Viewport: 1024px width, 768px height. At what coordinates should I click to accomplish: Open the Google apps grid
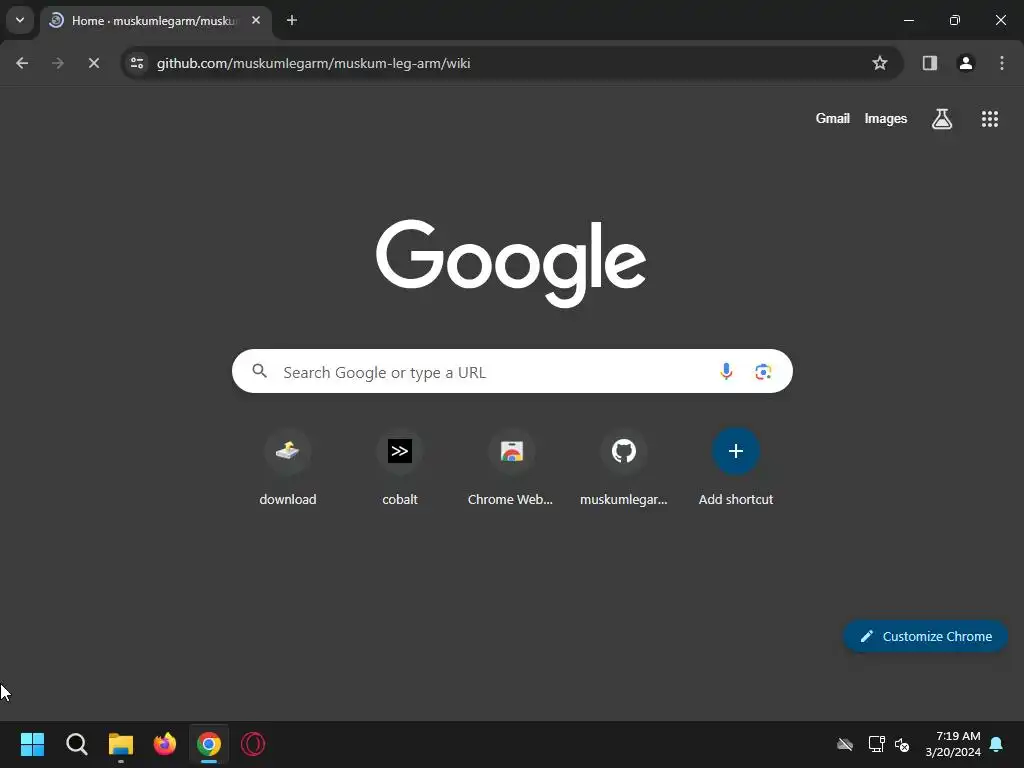click(x=989, y=119)
